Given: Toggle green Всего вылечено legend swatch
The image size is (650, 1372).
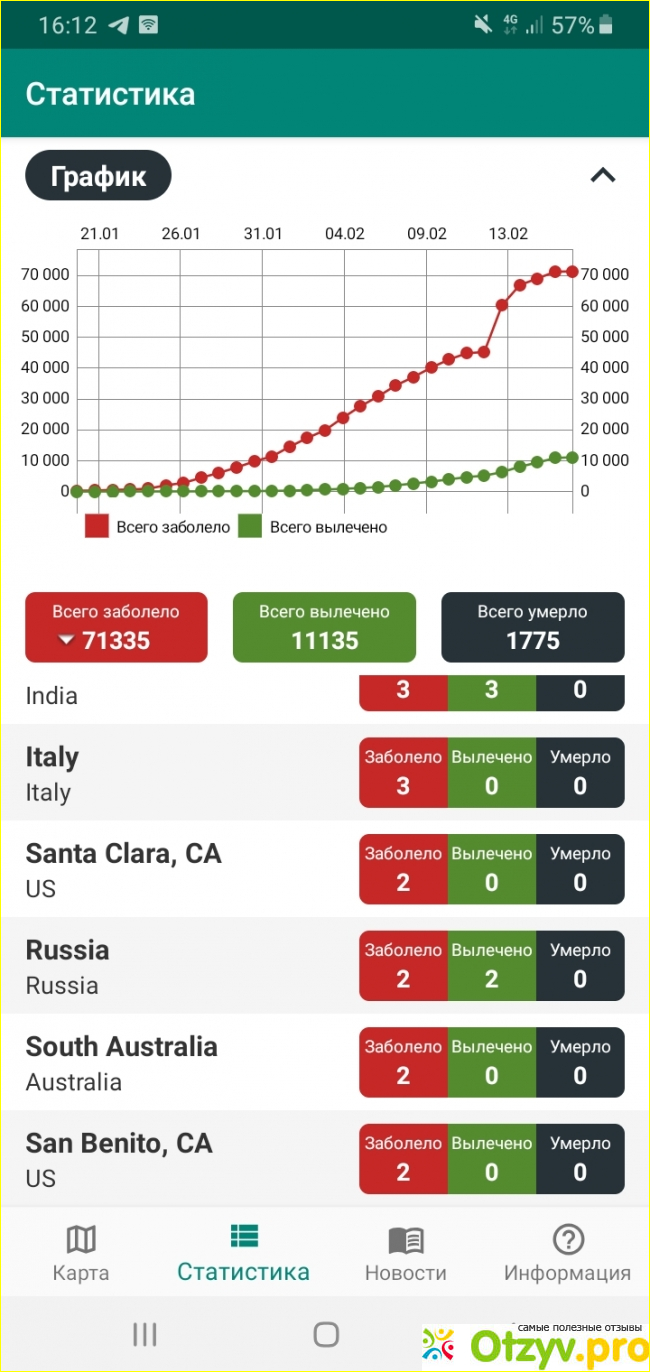Looking at the screenshot, I should click(x=250, y=527).
